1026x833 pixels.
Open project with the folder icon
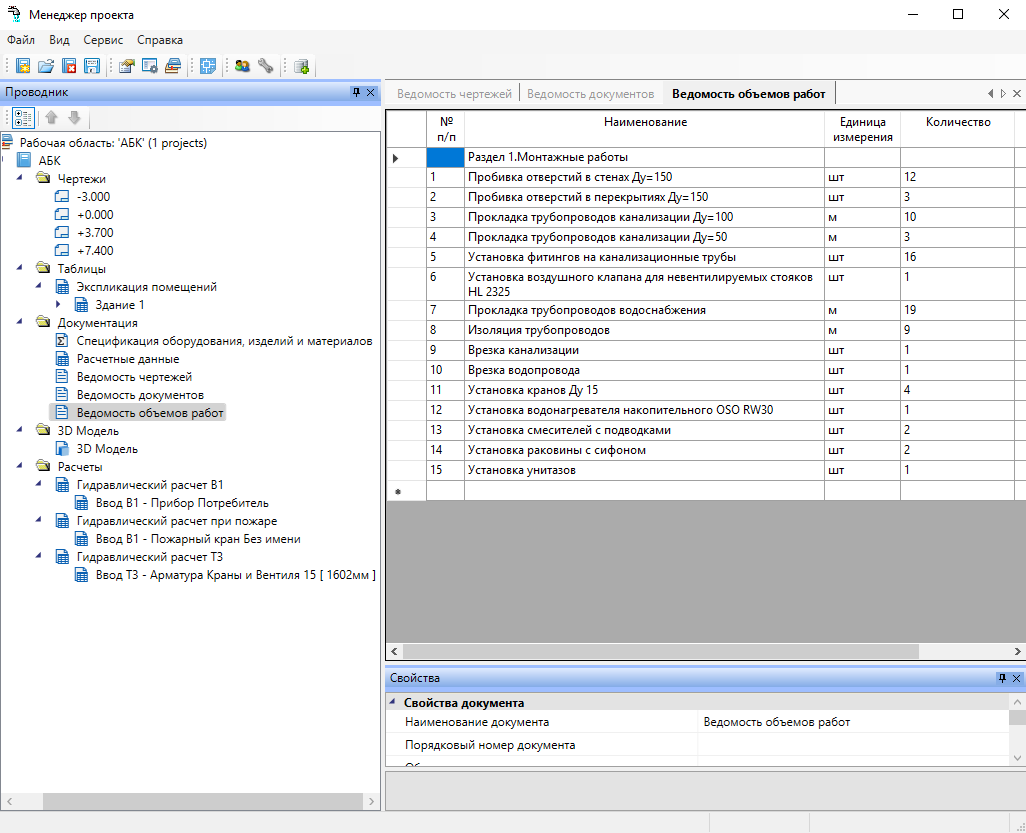coord(46,66)
